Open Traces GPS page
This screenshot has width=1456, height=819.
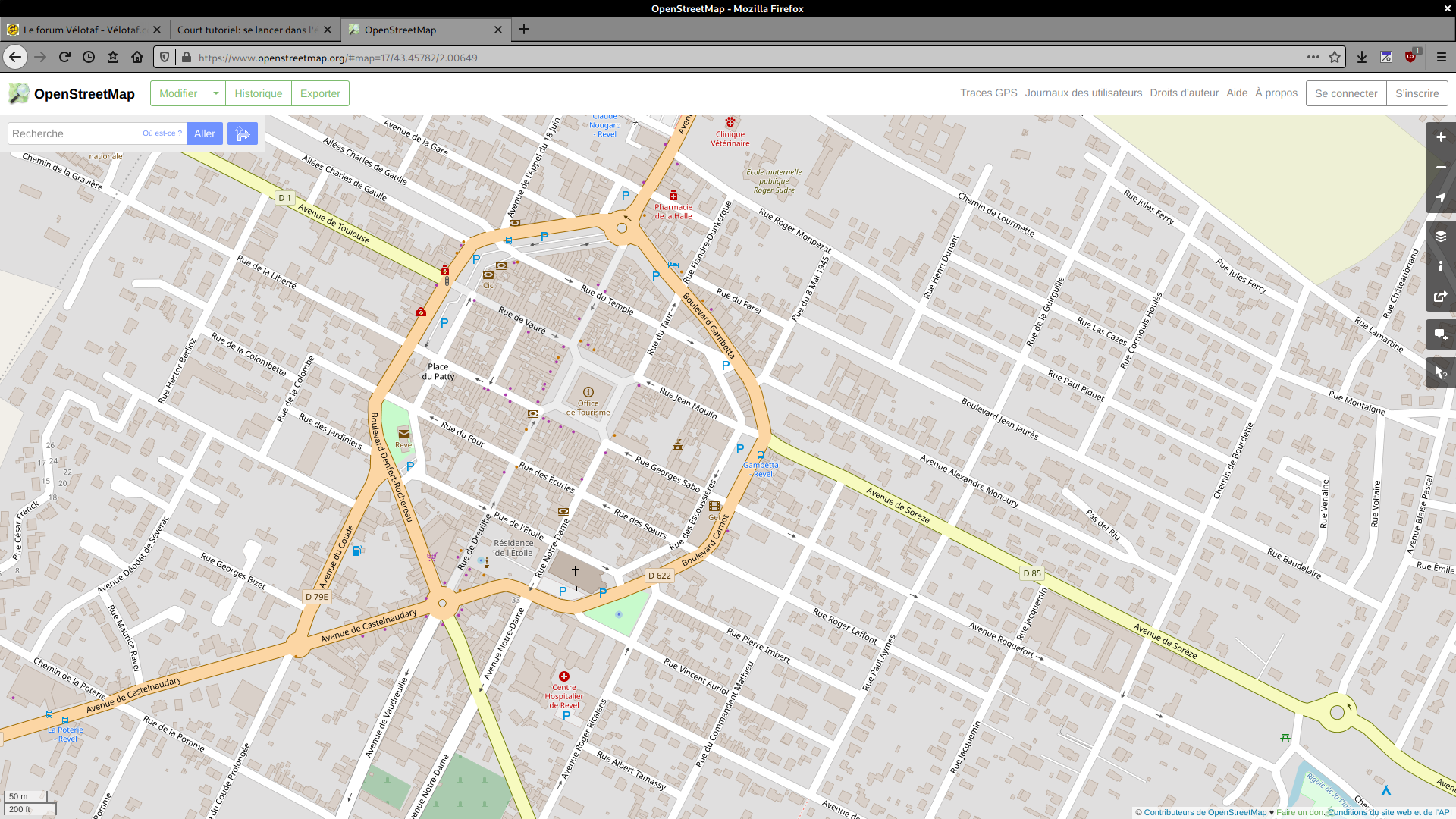coord(989,93)
